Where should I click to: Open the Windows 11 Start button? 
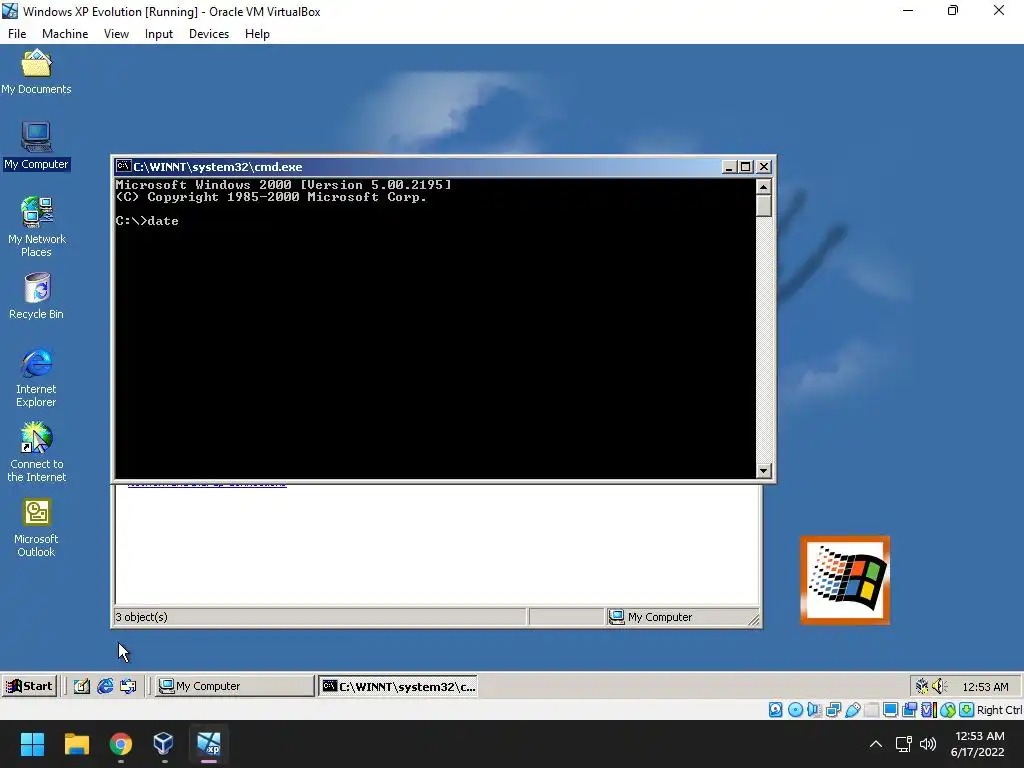(32, 744)
